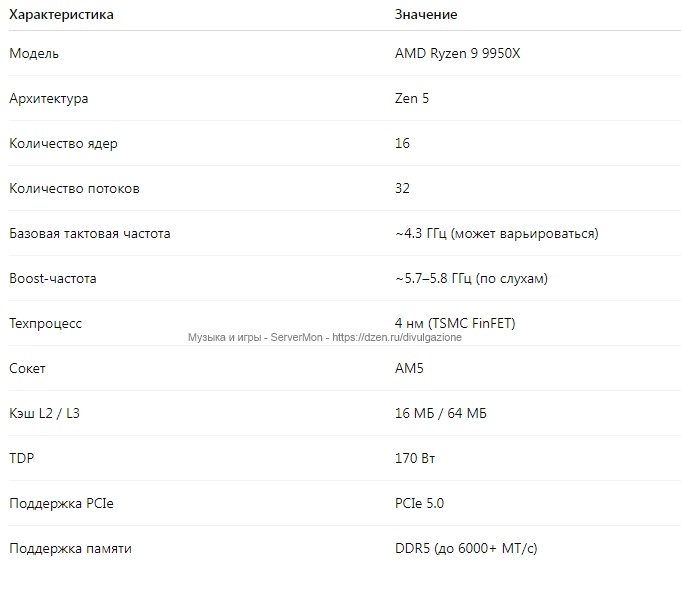Click the 'Boost-частота' row label
Viewport: 681px width, 589px height.
[53, 279]
